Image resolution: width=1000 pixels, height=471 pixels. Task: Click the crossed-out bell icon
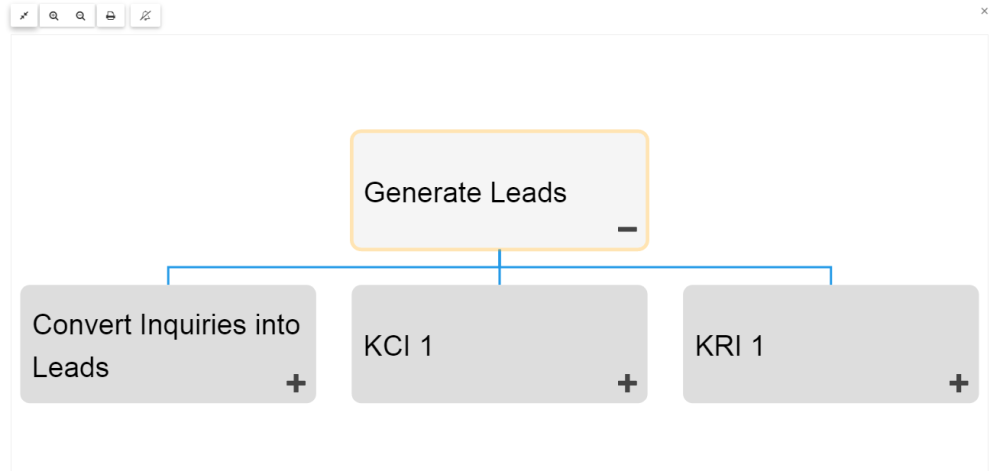click(x=145, y=16)
